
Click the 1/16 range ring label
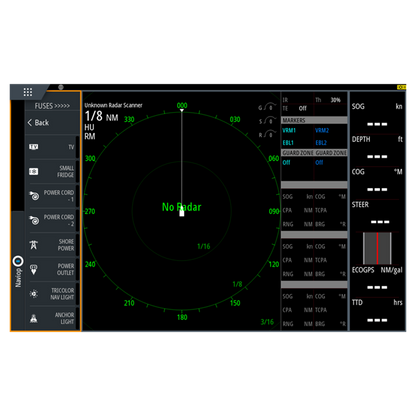pyautogui.click(x=204, y=246)
